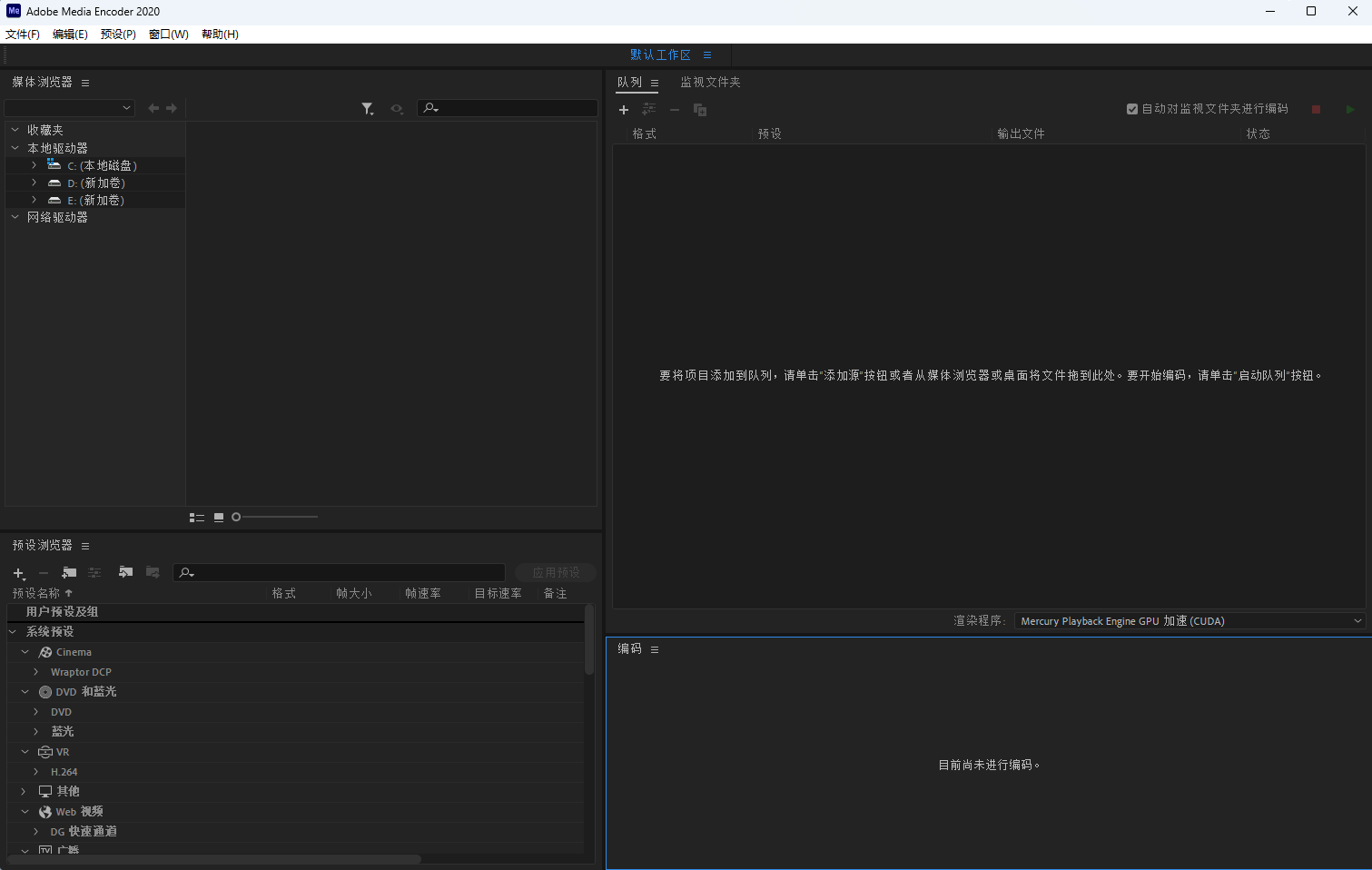The height and width of the screenshot is (870, 1372).
Task: Open the 文件(F) menu
Action: (x=23, y=34)
